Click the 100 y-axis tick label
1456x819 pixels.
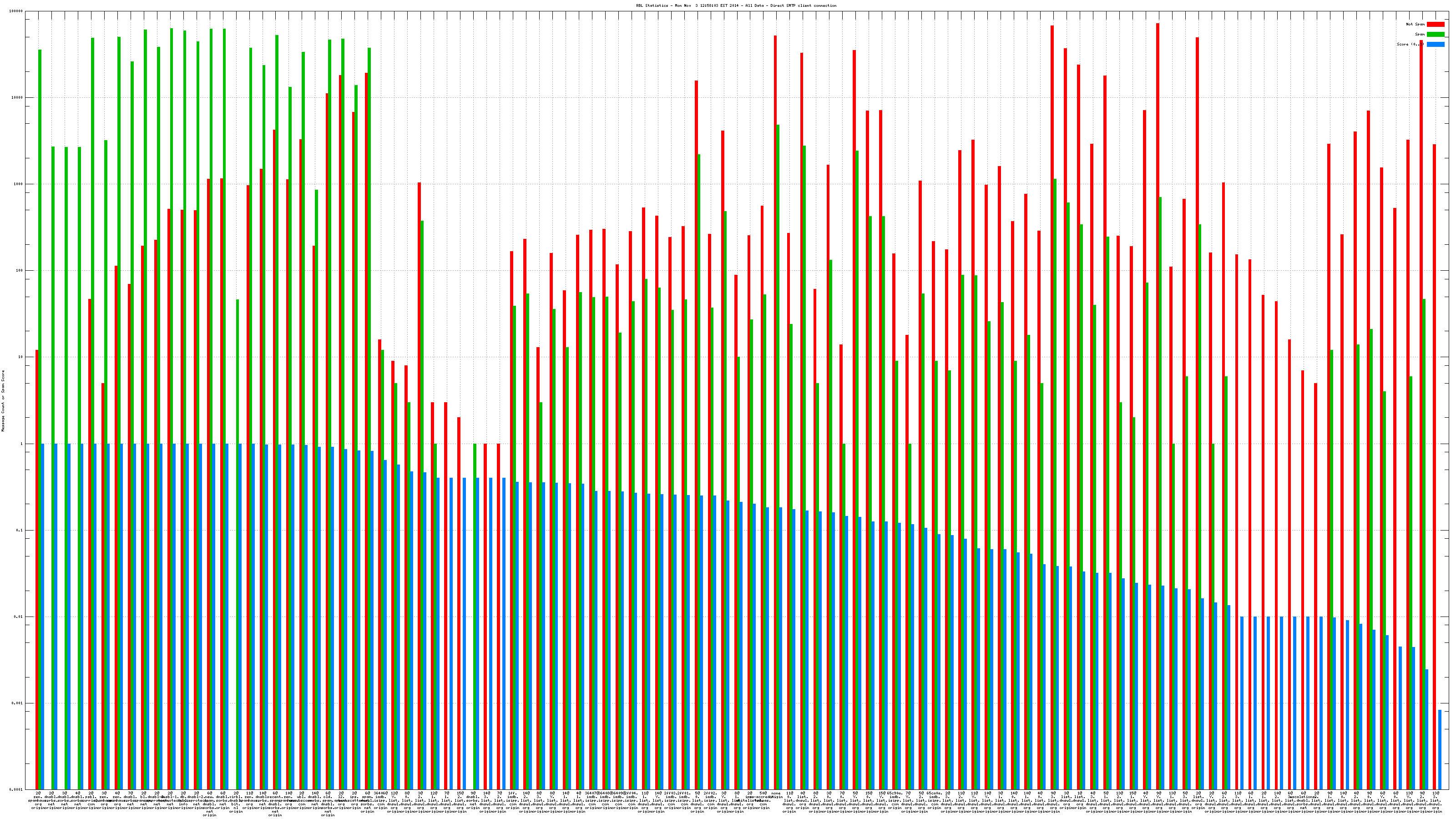pos(20,271)
